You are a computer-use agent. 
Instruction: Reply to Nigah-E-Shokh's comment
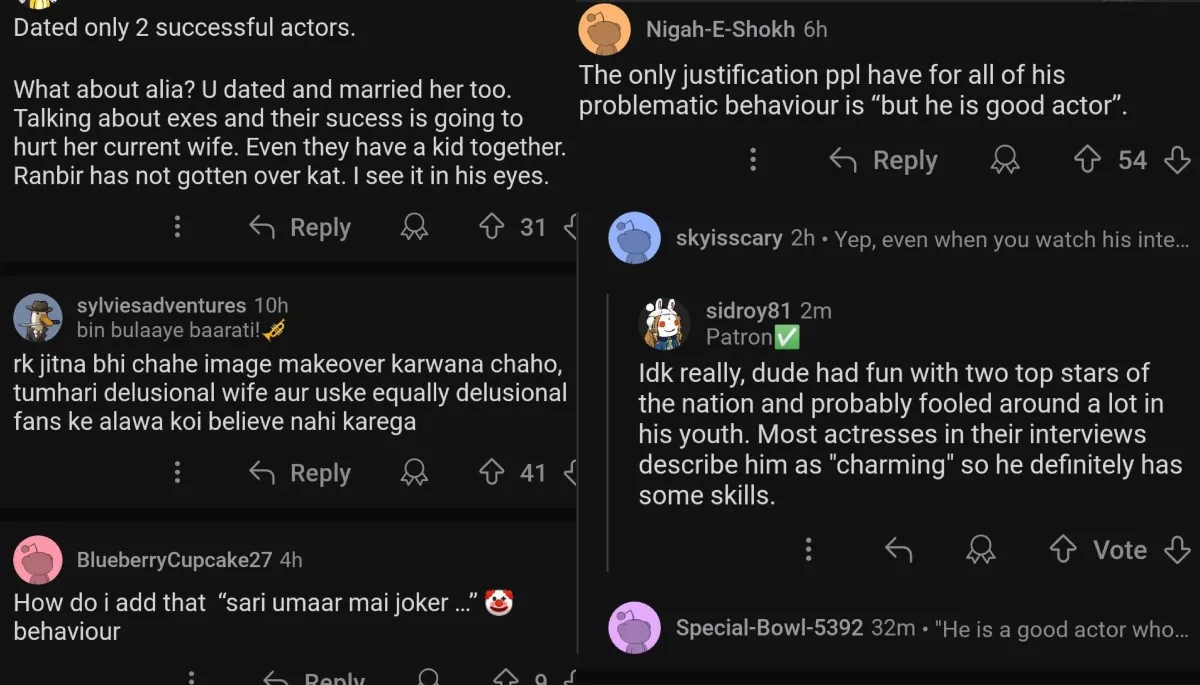coord(884,160)
